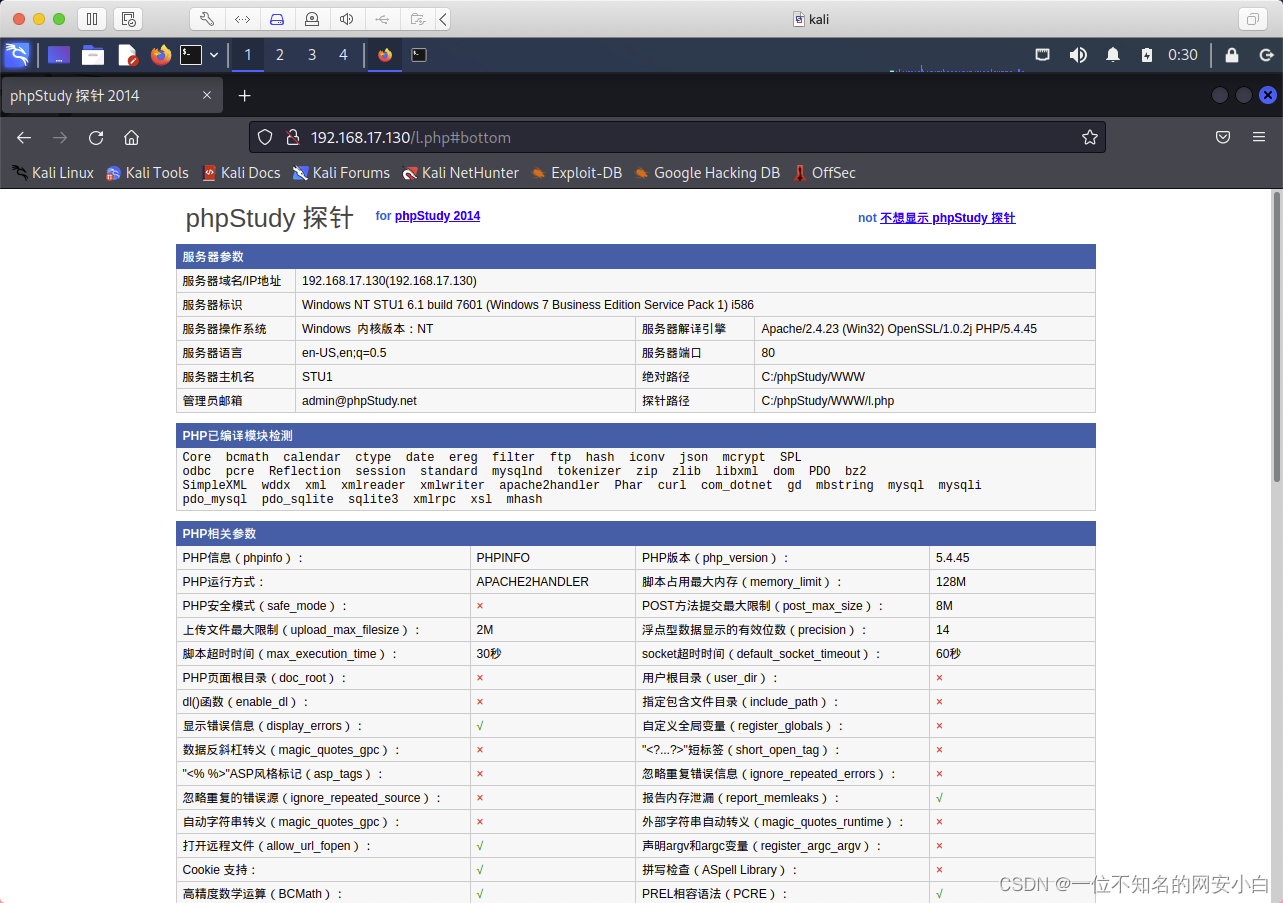Switch to workspace 4
Image resolution: width=1283 pixels, height=903 pixels.
pos(344,55)
